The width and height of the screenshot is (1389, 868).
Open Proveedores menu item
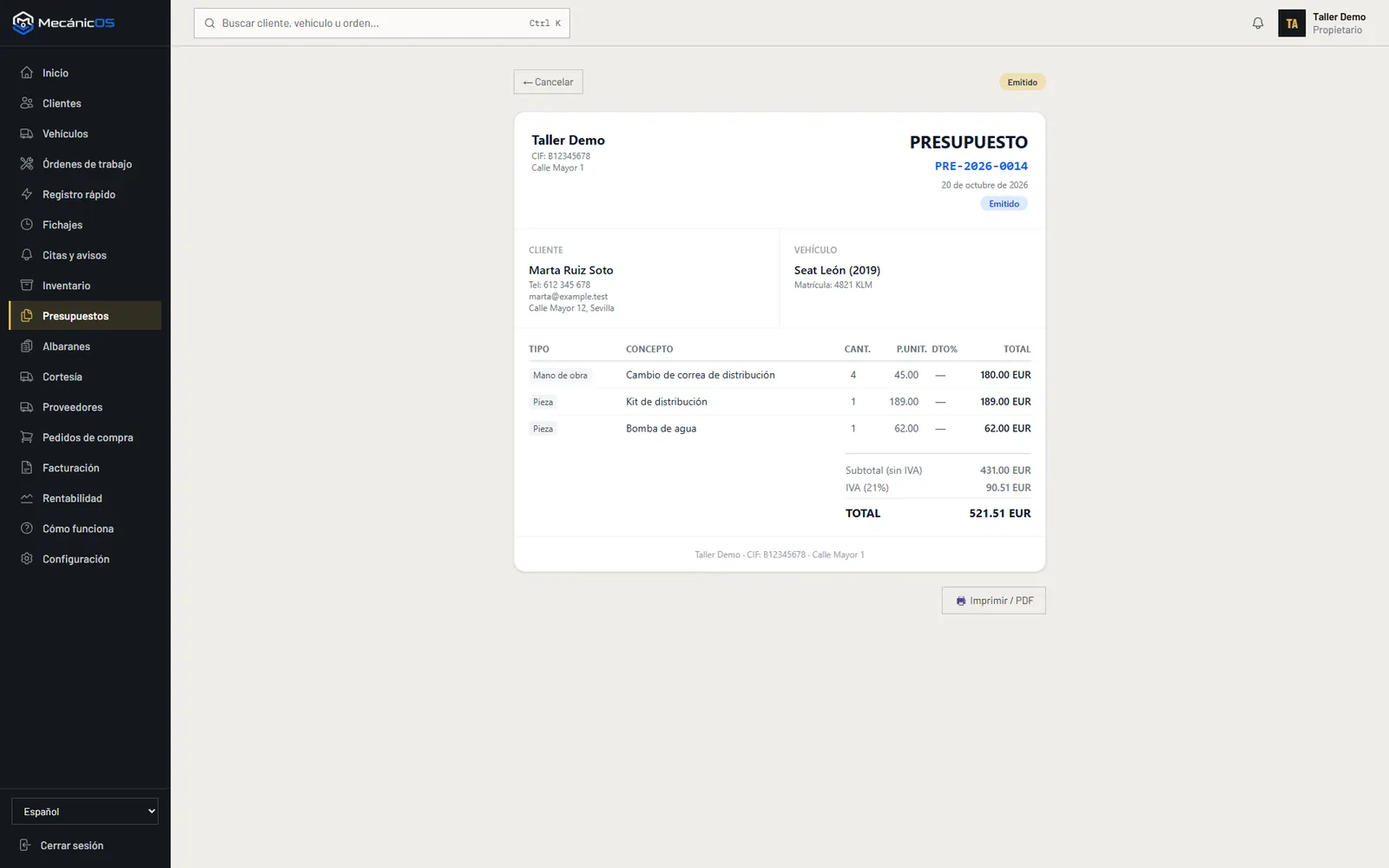[x=85, y=407]
